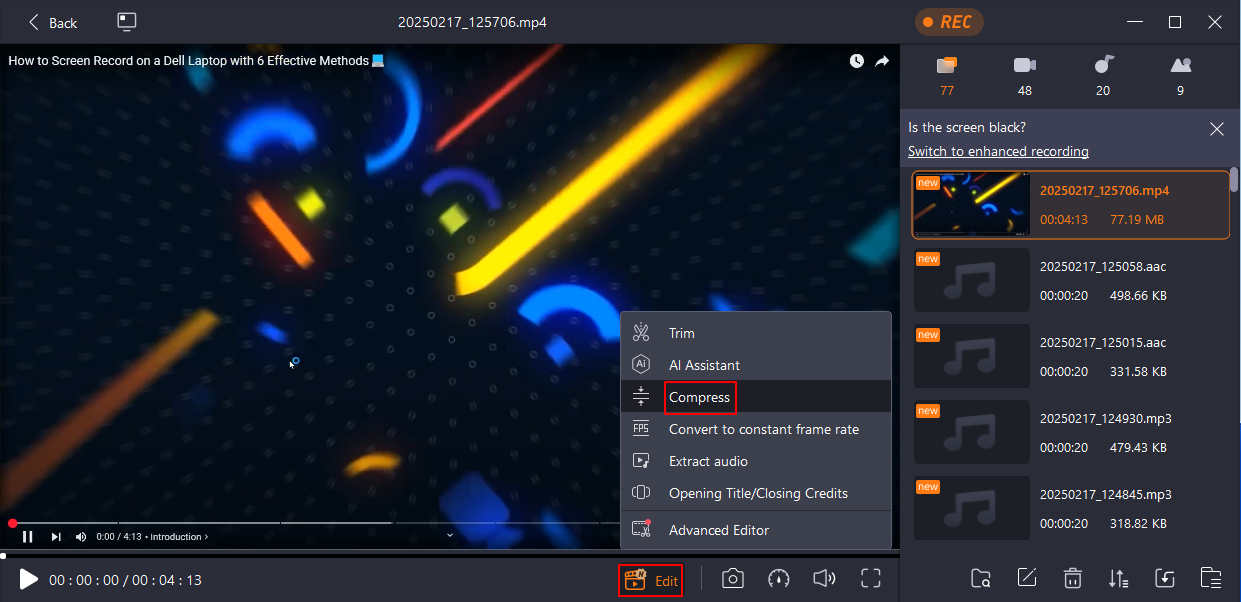Take a screenshot with the camera icon
The height and width of the screenshot is (602, 1241).
click(733, 578)
